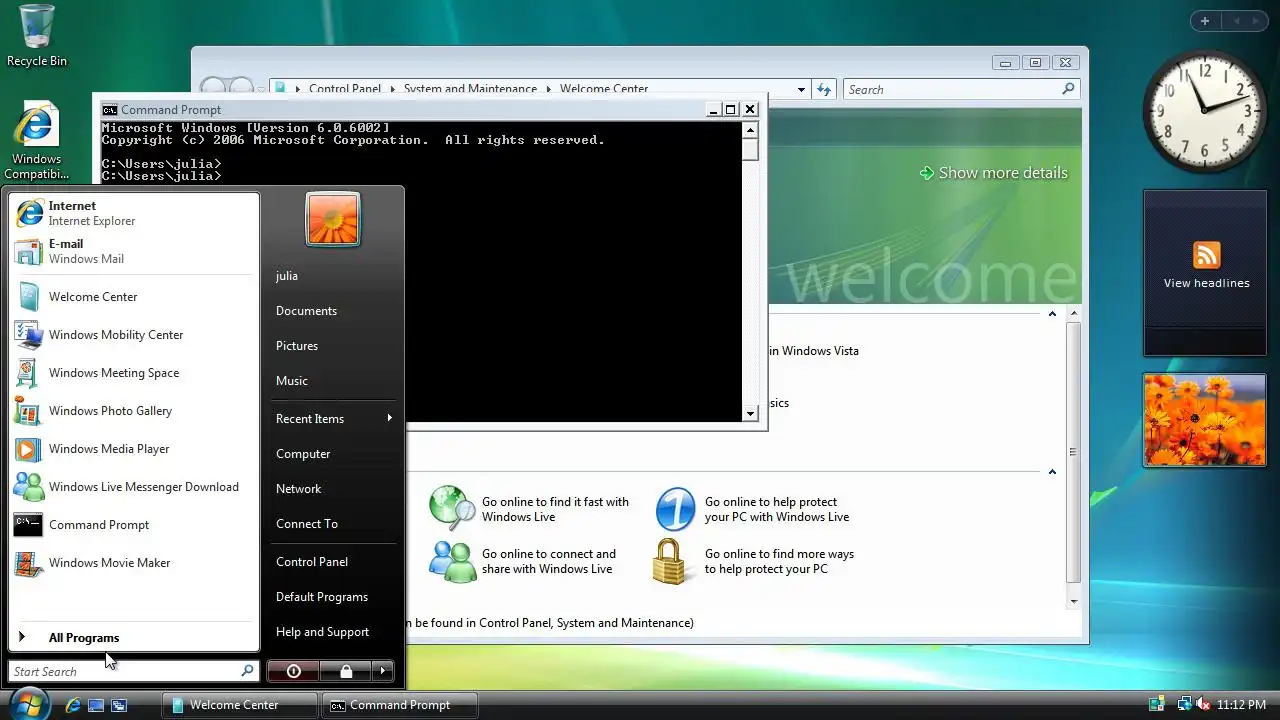Open shutdown options arrow menu
Screen dimensions: 1280x720
click(383, 671)
